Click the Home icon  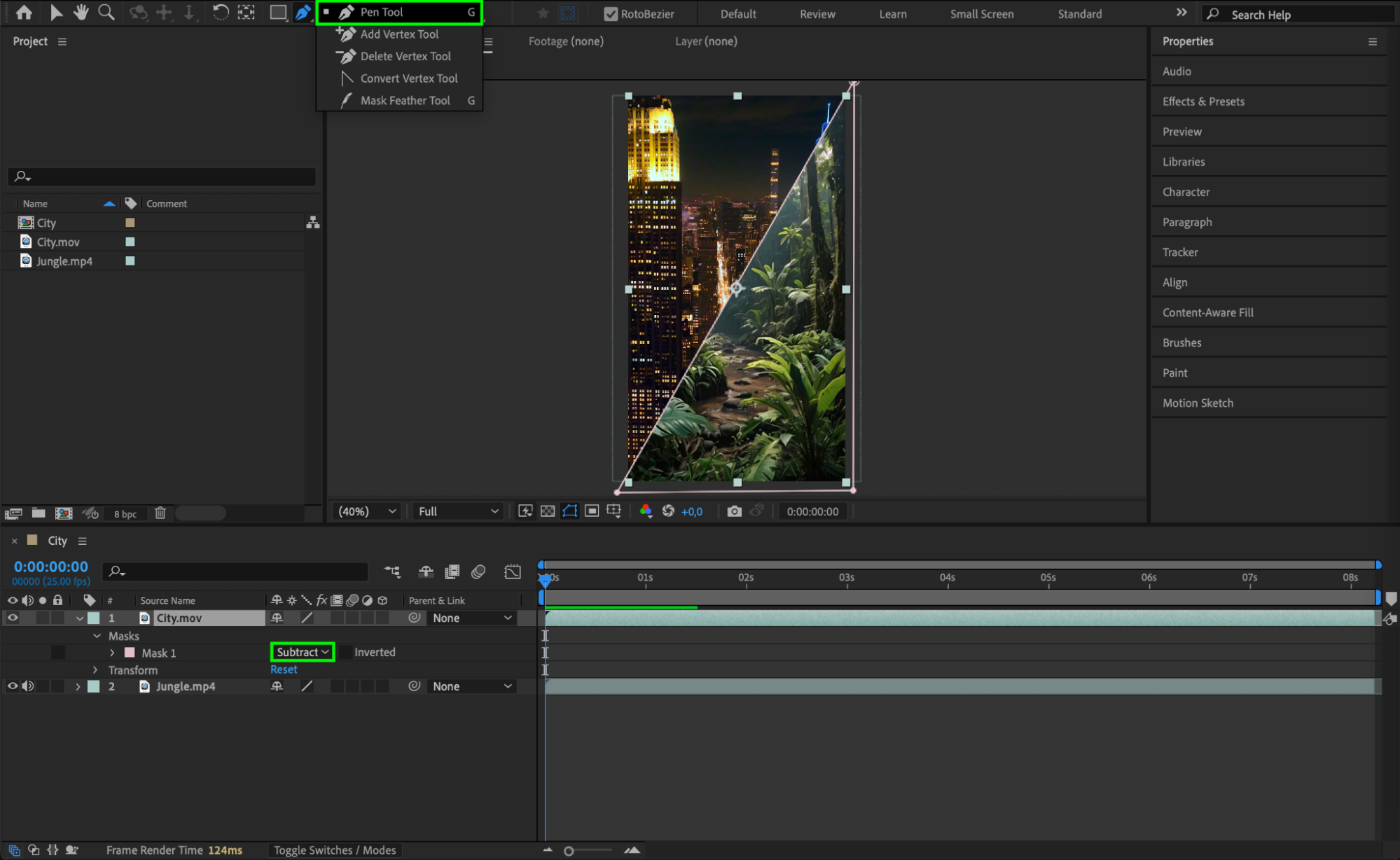tap(24, 13)
